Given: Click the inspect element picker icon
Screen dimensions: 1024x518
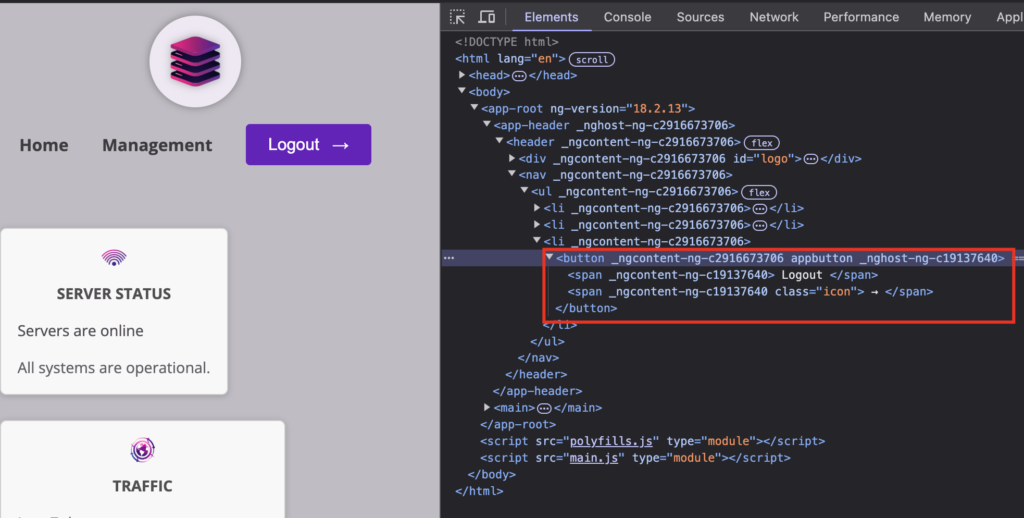Looking at the screenshot, I should coord(457,17).
